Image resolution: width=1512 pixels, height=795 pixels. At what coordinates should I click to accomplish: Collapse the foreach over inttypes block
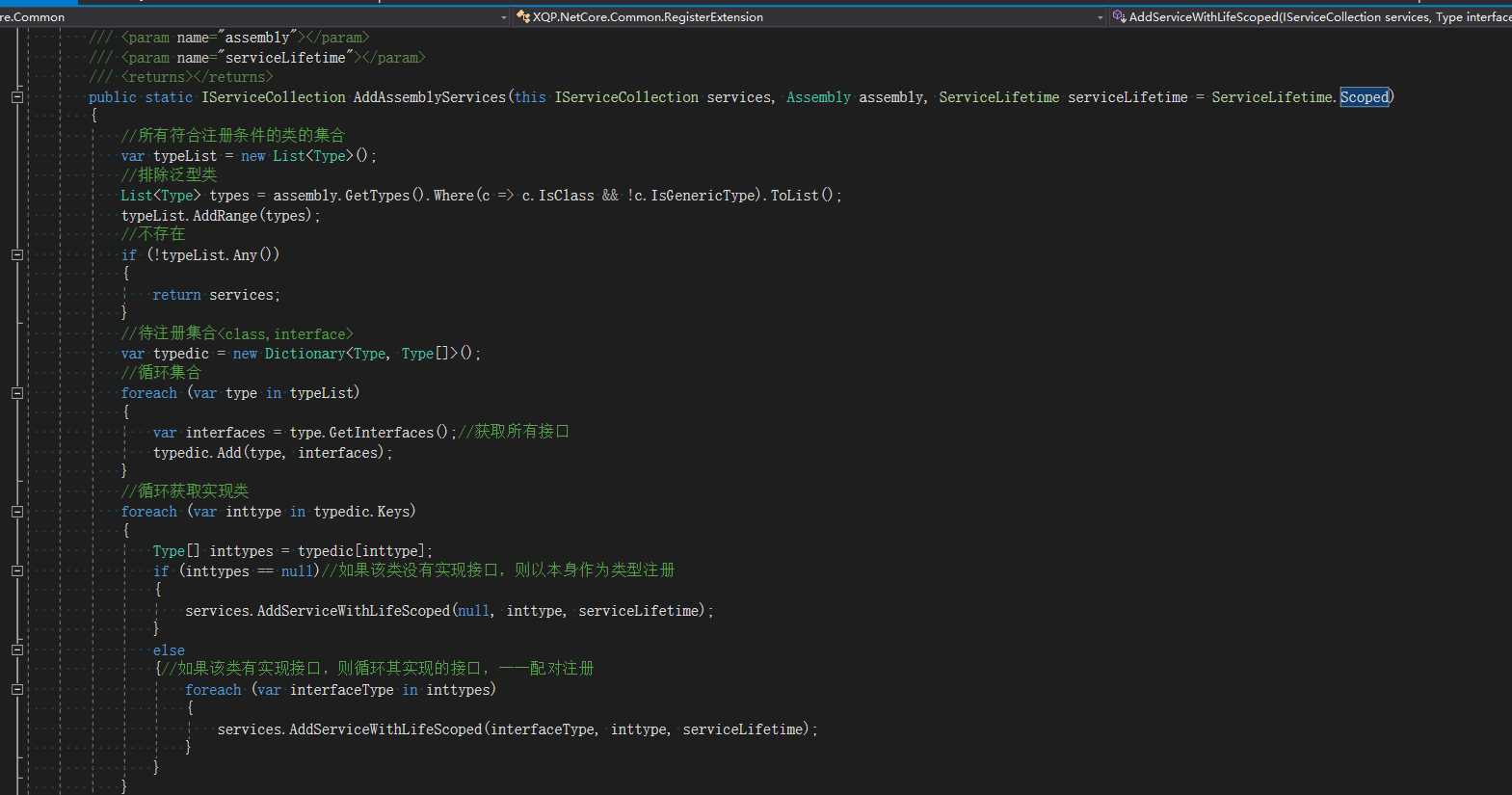click(17, 690)
